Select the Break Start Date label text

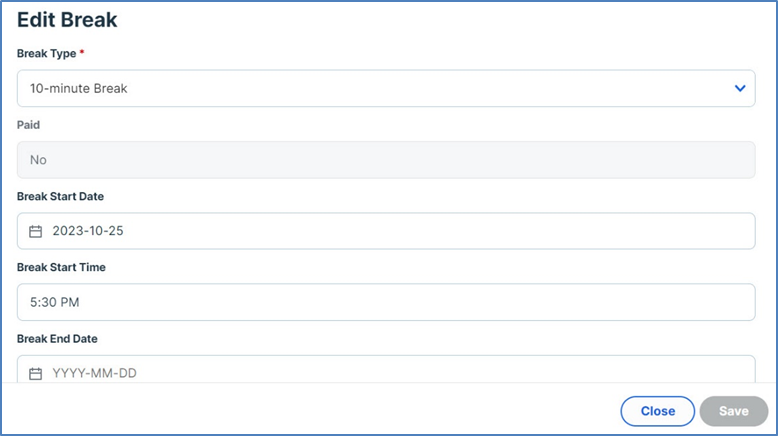pos(60,196)
